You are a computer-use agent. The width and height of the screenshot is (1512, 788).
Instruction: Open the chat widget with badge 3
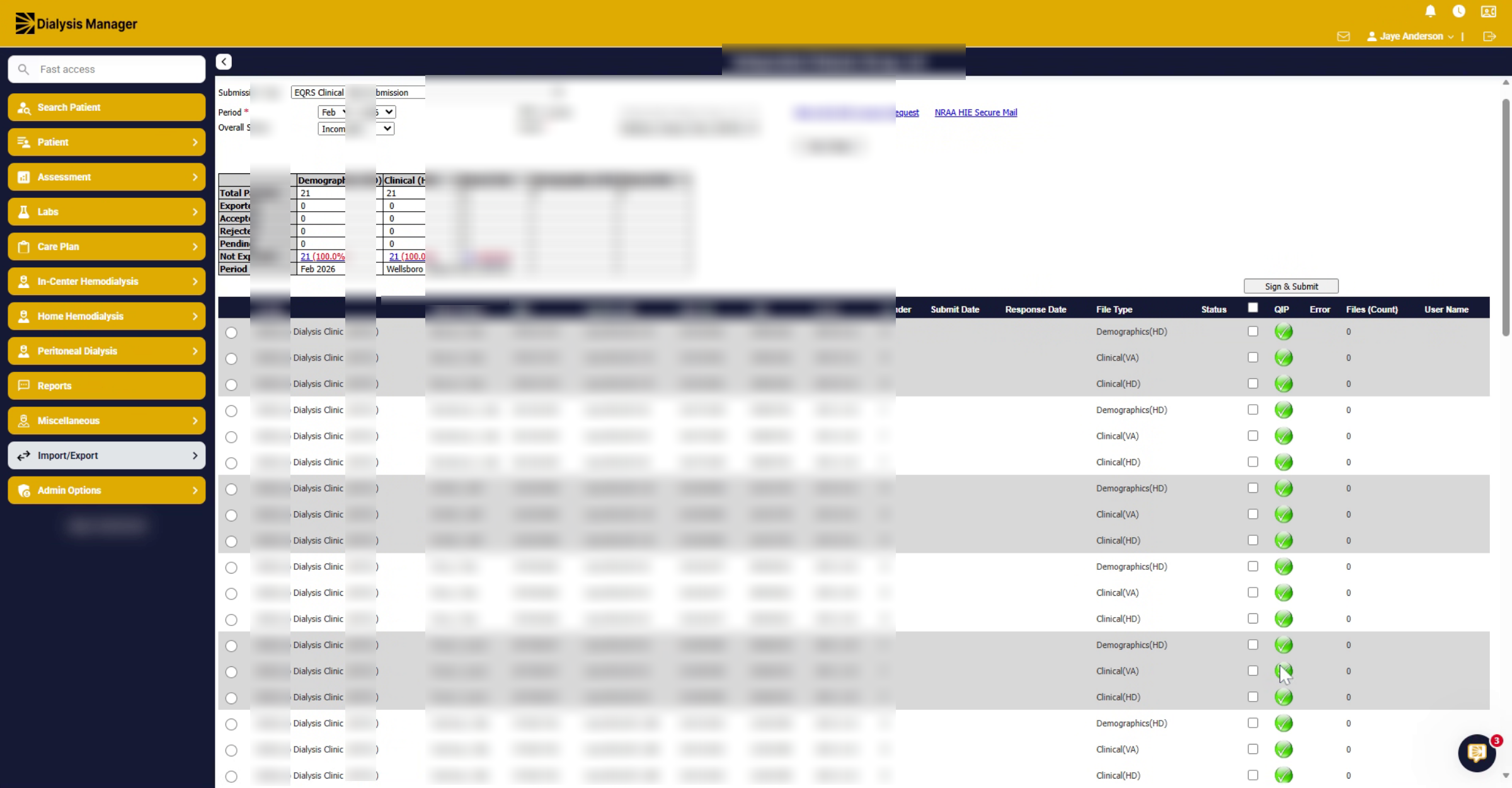tap(1477, 753)
